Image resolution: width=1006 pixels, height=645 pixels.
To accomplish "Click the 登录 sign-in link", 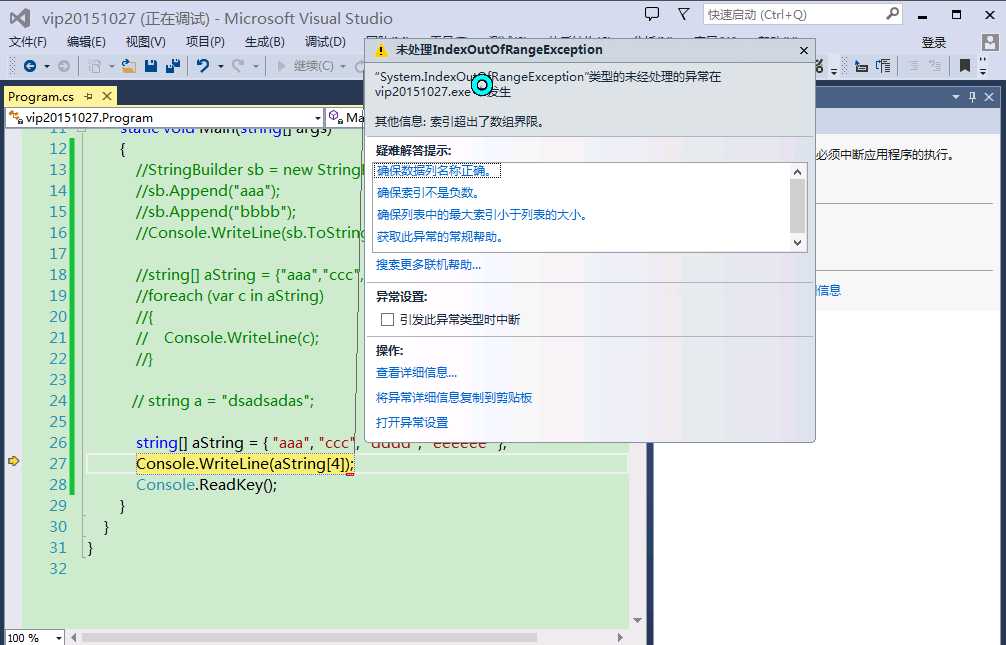I will pyautogui.click(x=934, y=42).
